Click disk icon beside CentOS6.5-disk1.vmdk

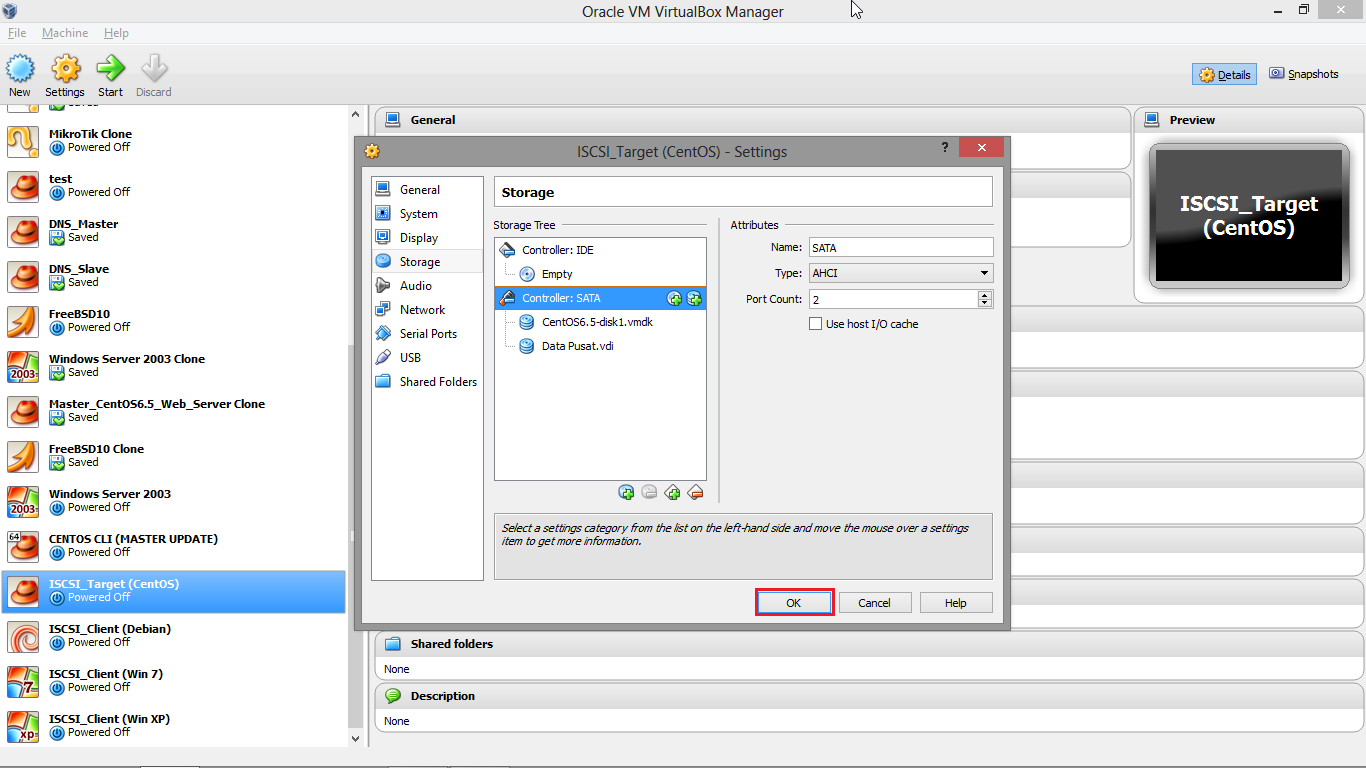pyautogui.click(x=527, y=322)
